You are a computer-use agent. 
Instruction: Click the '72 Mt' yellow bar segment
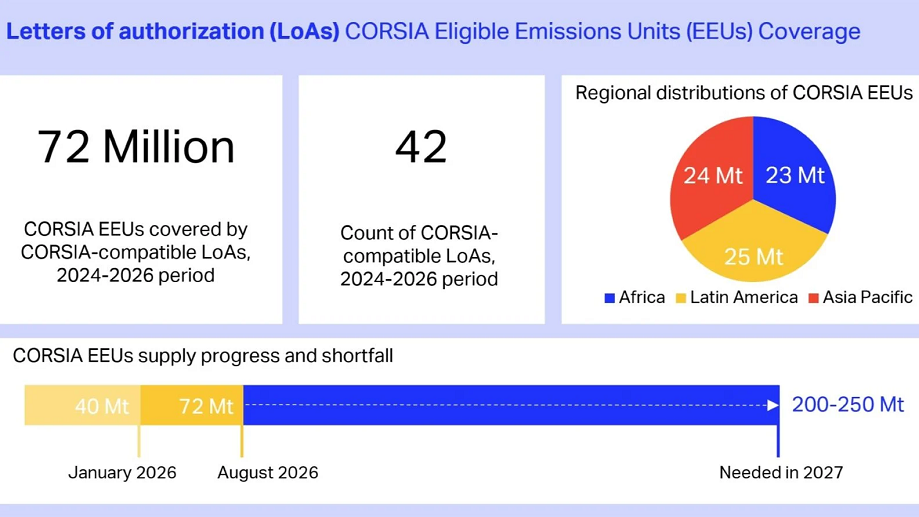pyautogui.click(x=192, y=405)
